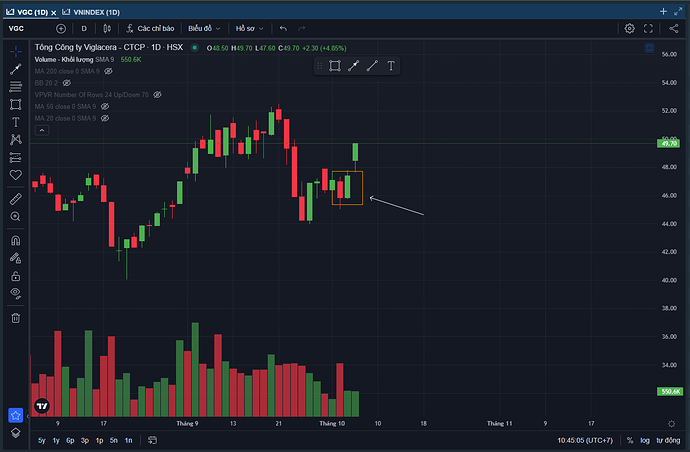
Task: Toggle visibility of MA 200 indicator
Action: (x=108, y=71)
